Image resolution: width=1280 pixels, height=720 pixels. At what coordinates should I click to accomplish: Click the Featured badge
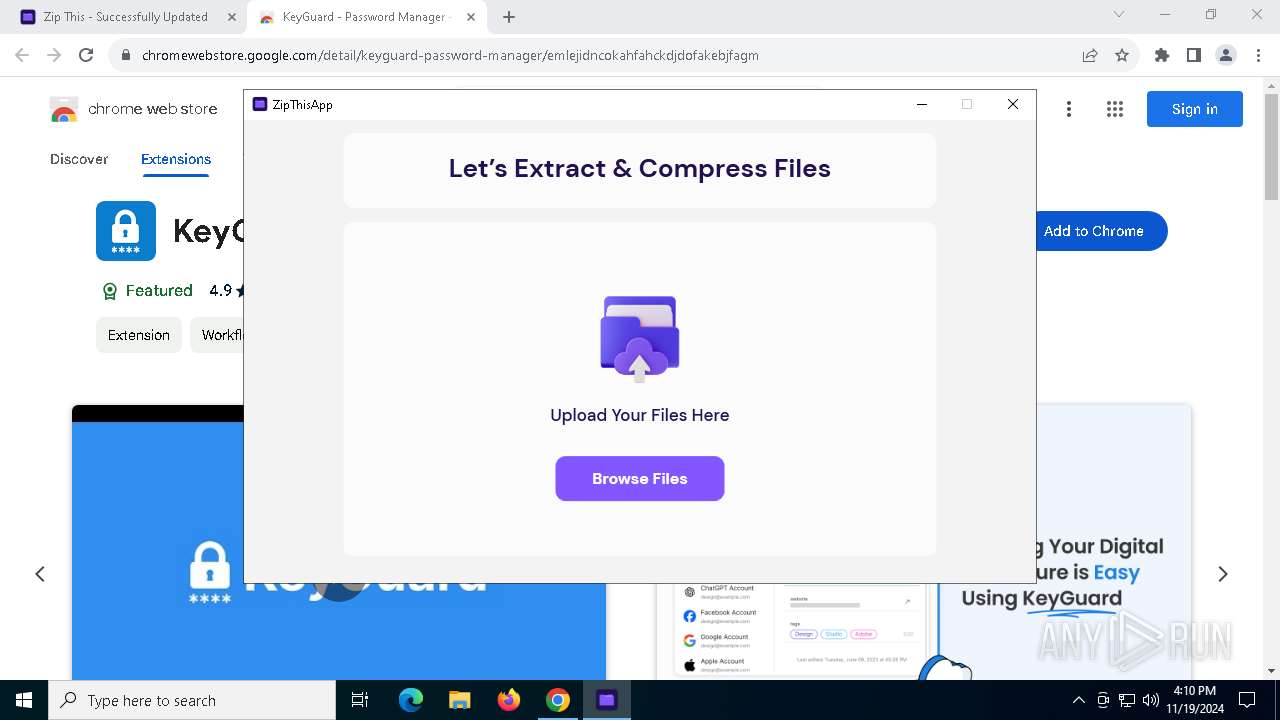147,291
